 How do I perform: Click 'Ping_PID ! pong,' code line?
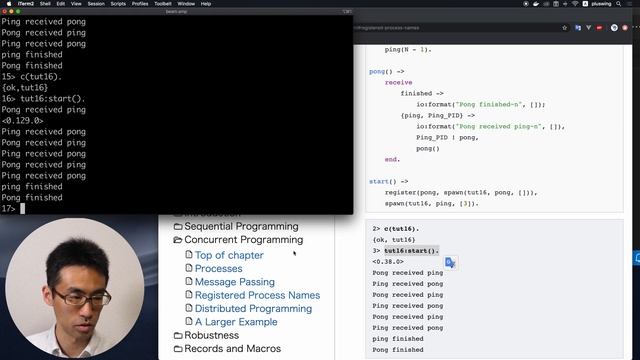point(447,138)
